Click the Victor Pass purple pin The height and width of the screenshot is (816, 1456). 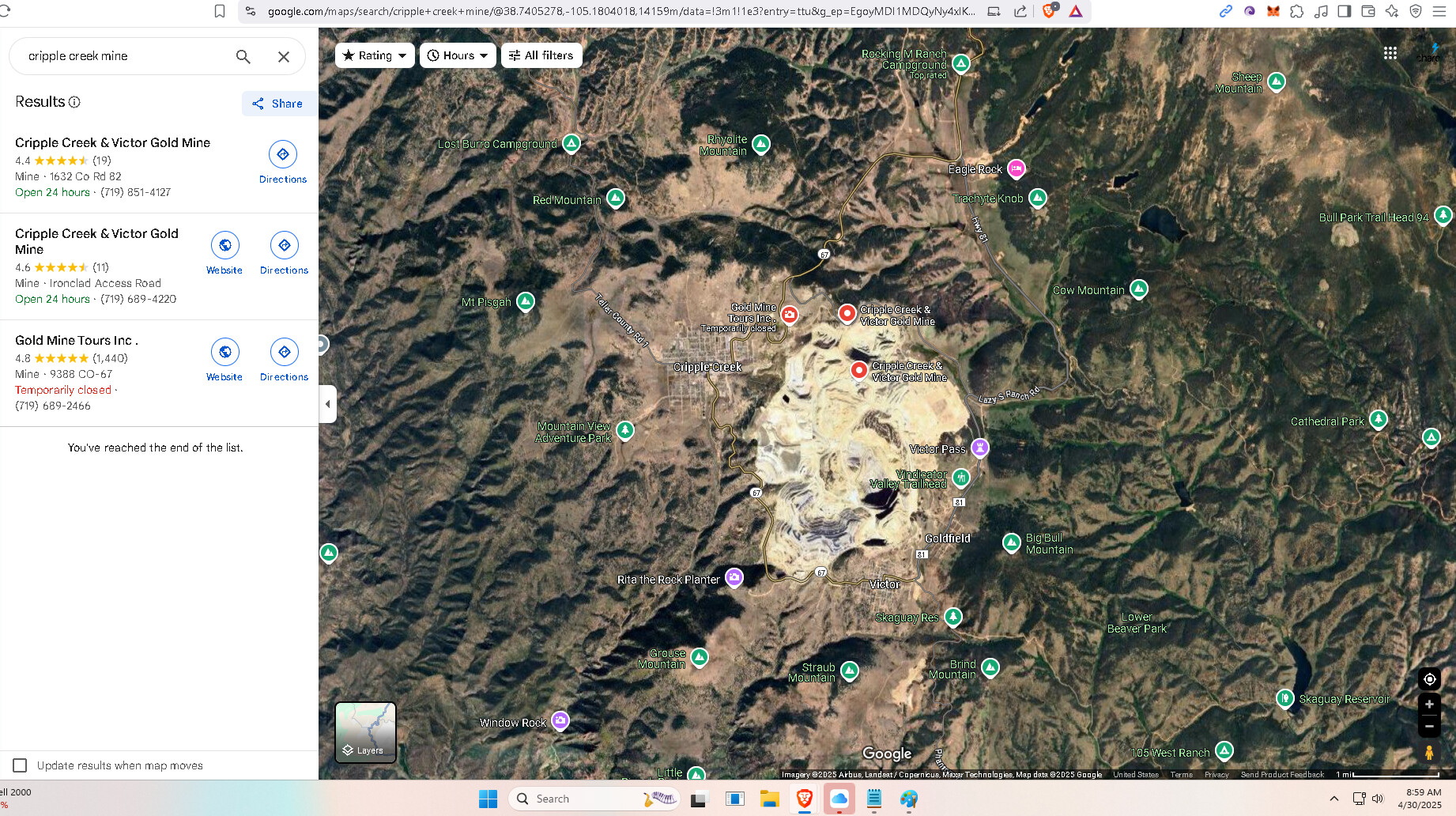980,448
